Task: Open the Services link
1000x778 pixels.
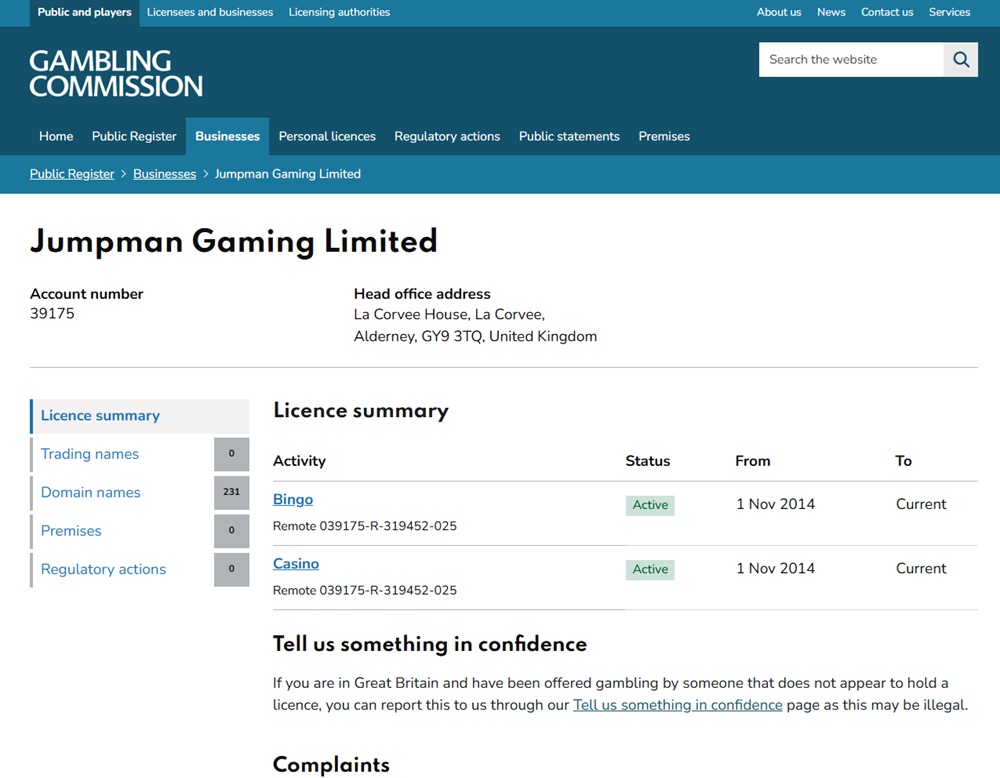Action: coord(949,12)
